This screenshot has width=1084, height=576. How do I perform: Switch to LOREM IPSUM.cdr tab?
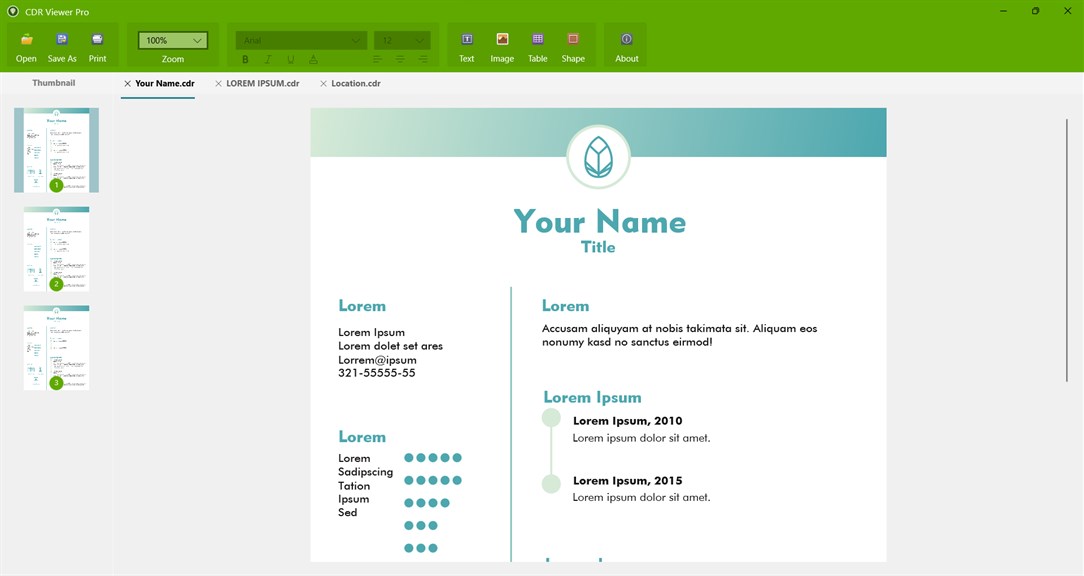coord(263,83)
